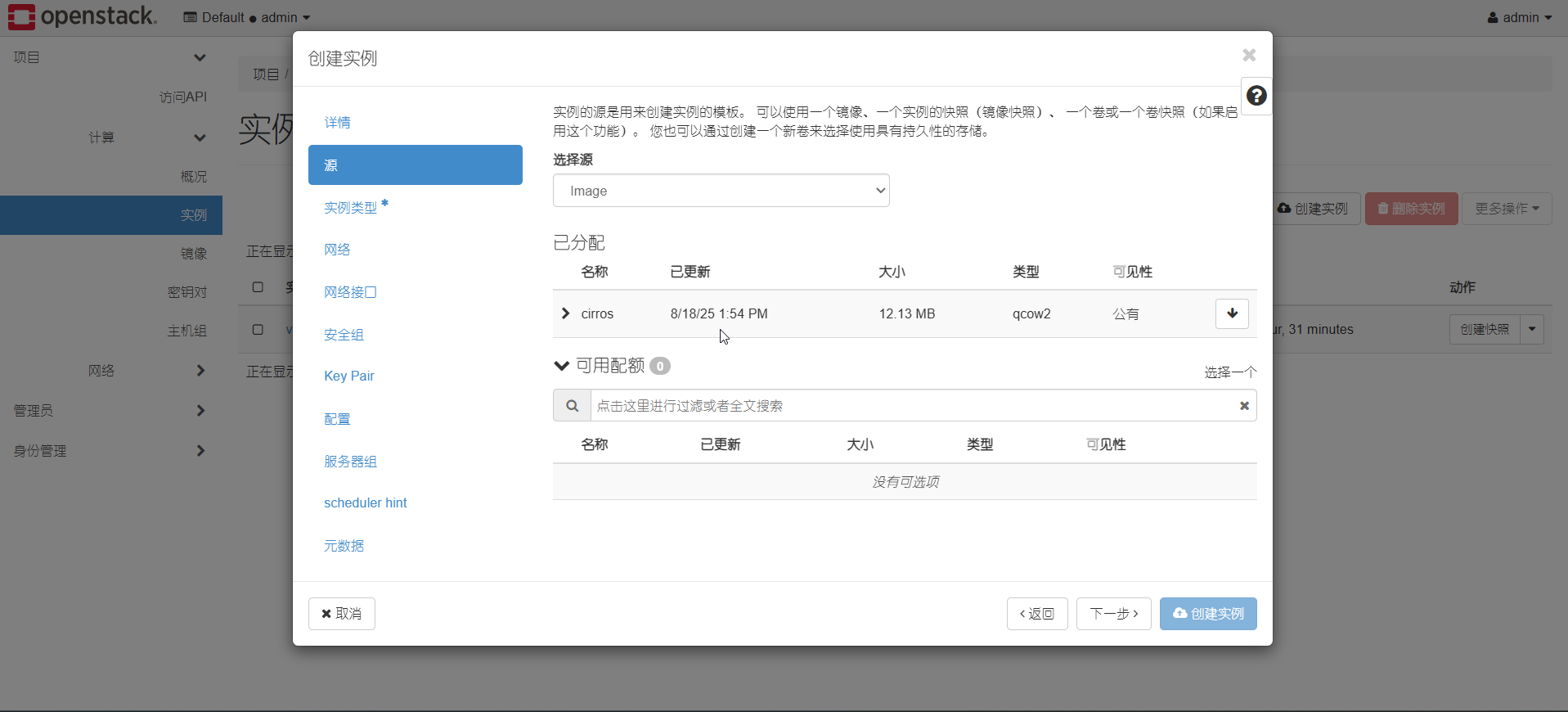Screen dimensions: 1568x712
Task: Open the 选择源 Image dropdown
Action: pyautogui.click(x=721, y=191)
